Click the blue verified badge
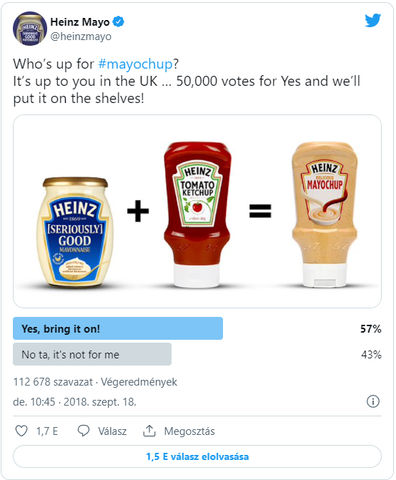The width and height of the screenshot is (396, 480). (x=118, y=22)
